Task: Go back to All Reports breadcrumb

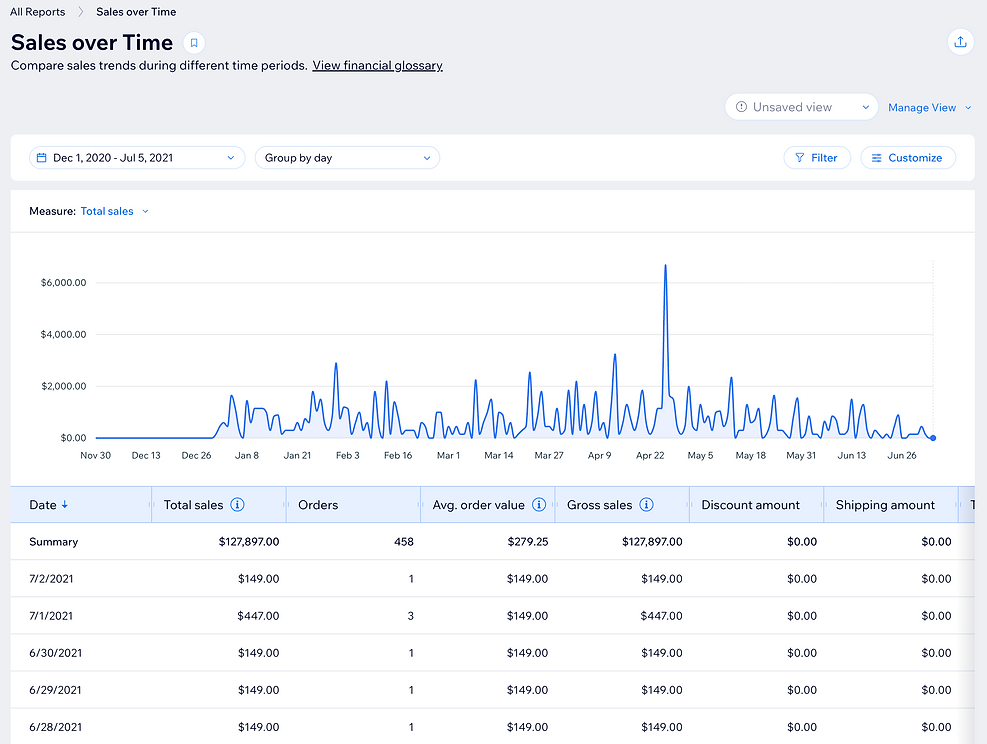Action: tap(38, 12)
